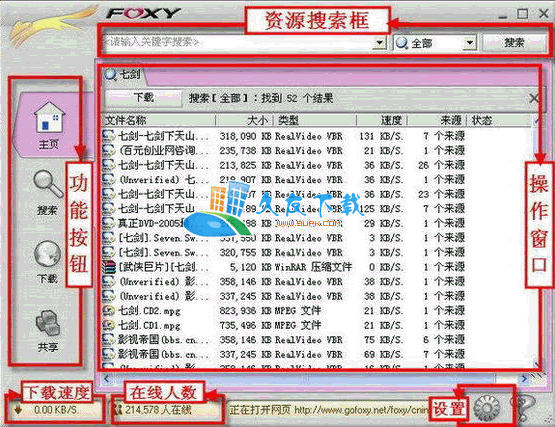Click the 0.00 KB/S download speed readout

point(55,410)
